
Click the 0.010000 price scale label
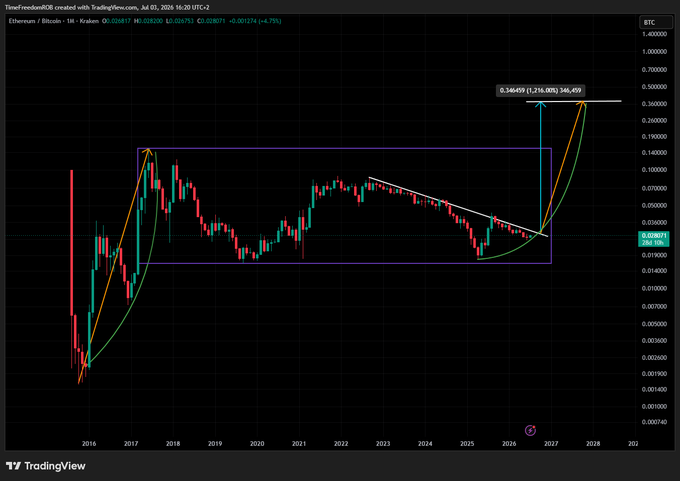point(654,288)
